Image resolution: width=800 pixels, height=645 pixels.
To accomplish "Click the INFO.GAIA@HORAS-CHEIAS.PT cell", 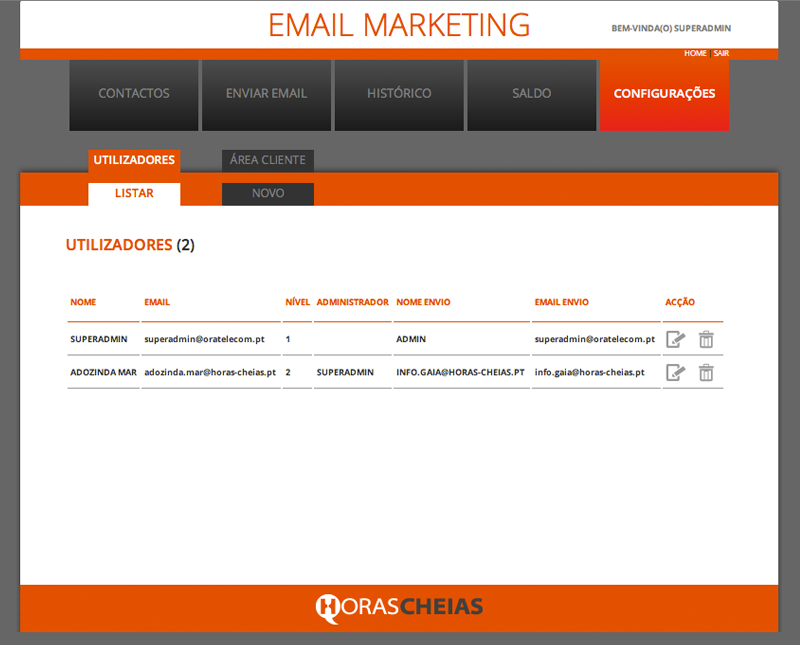I will pos(461,373).
